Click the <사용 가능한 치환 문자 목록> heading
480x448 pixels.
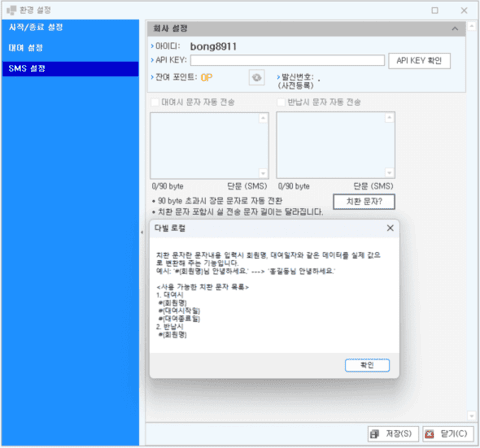[x=203, y=287]
